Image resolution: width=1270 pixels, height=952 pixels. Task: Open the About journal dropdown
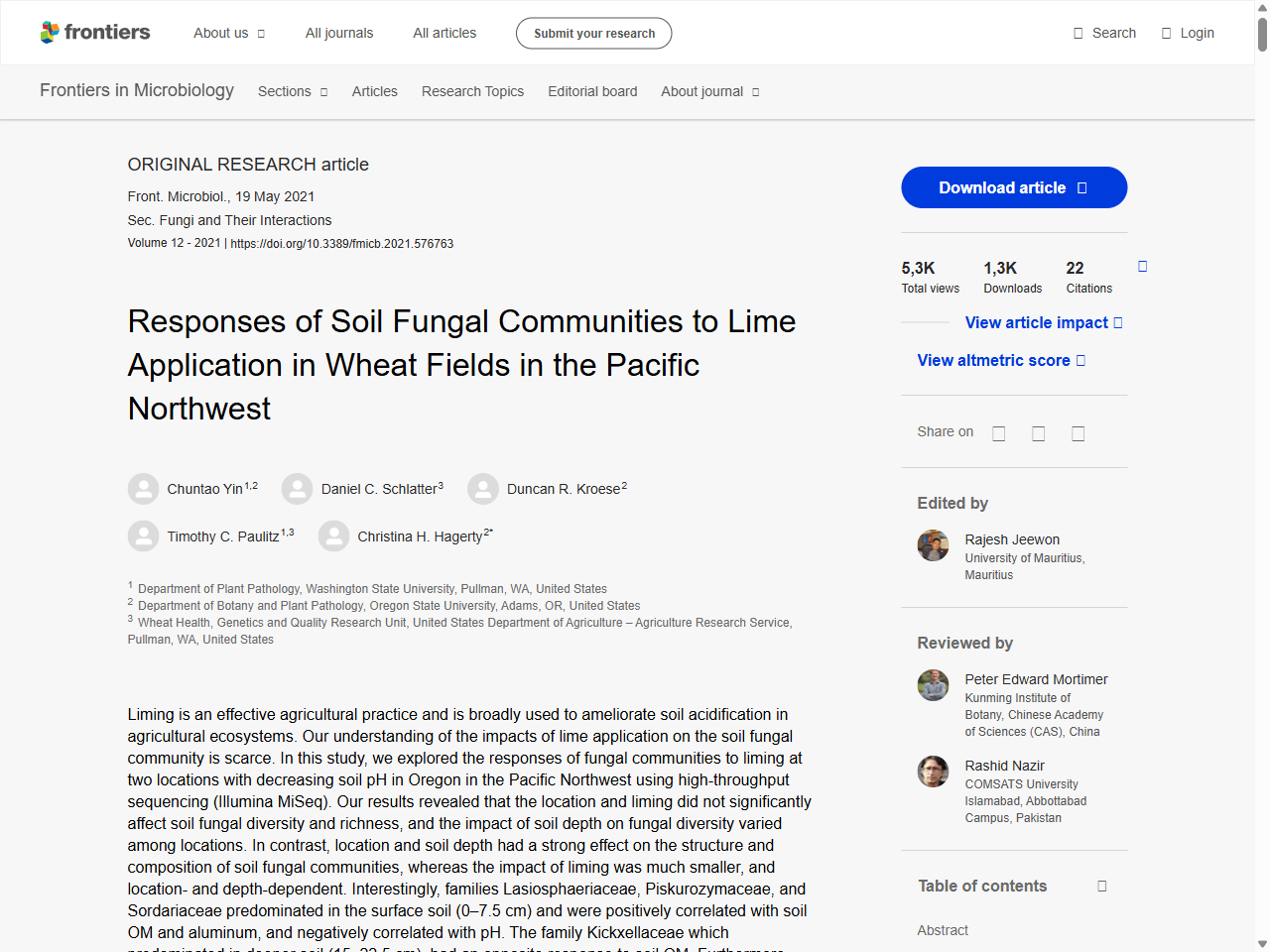coord(710,91)
